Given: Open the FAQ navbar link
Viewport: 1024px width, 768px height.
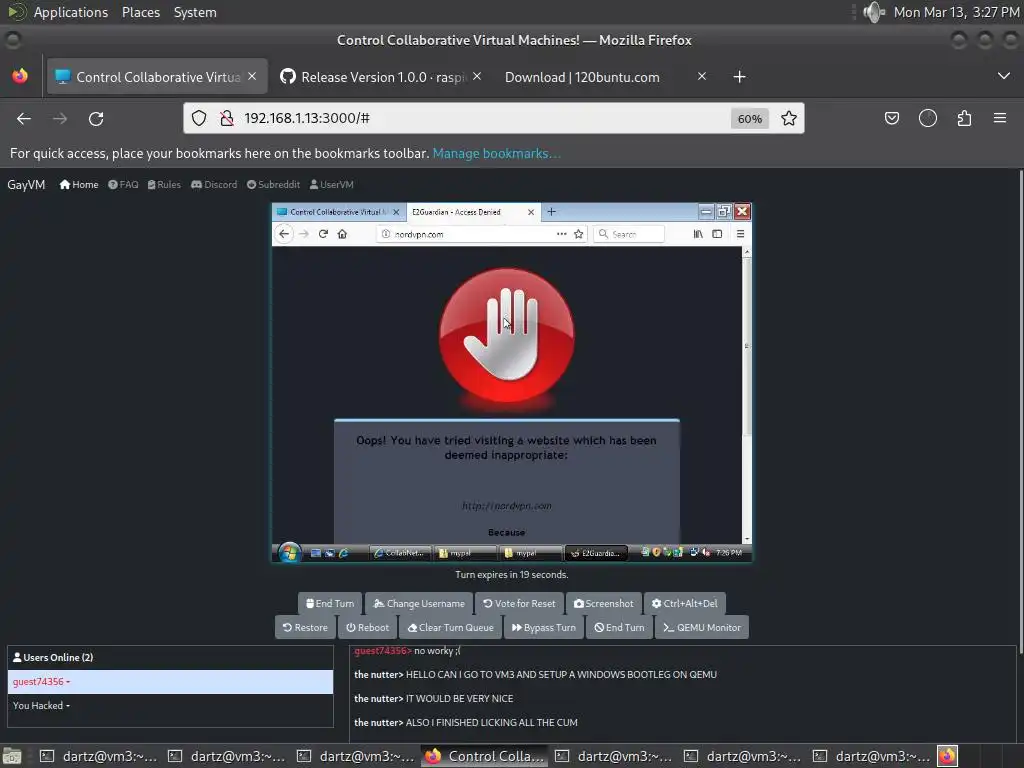Looking at the screenshot, I should point(123,185).
